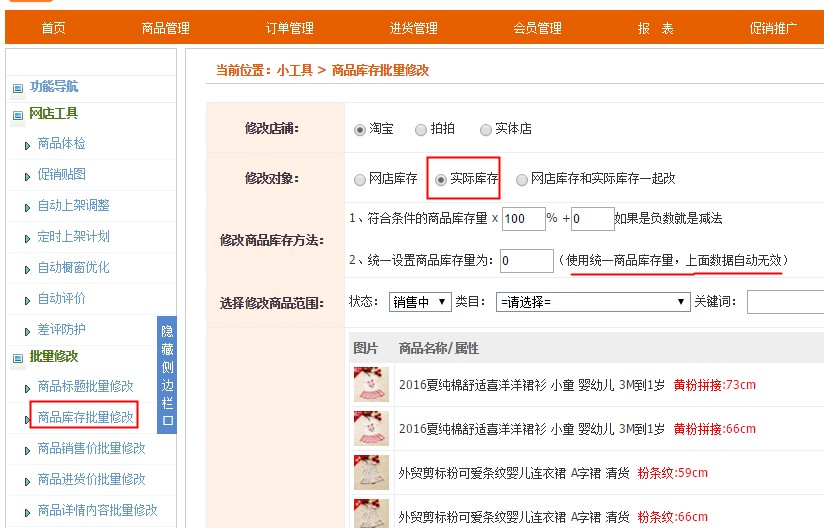The image size is (824, 528).
Task: Click the 关键词 search input box
Action: pos(785,301)
